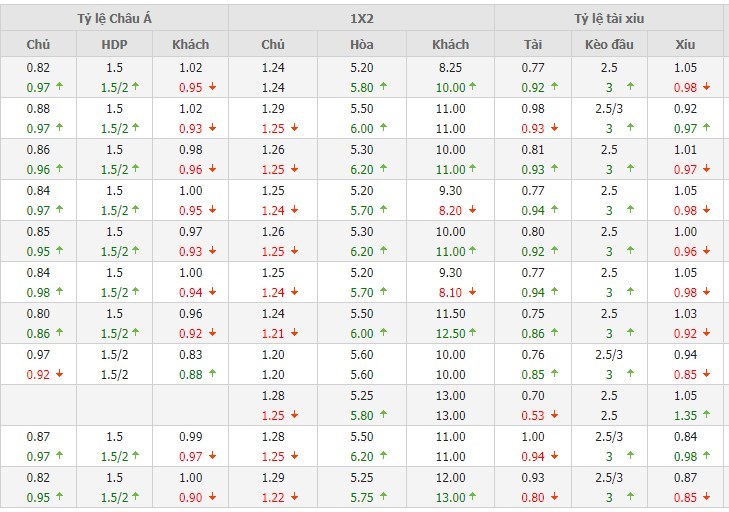729x512 pixels.
Task: Select the Tỷ lệ Châu Á header tab
Action: pyautogui.click(x=114, y=18)
